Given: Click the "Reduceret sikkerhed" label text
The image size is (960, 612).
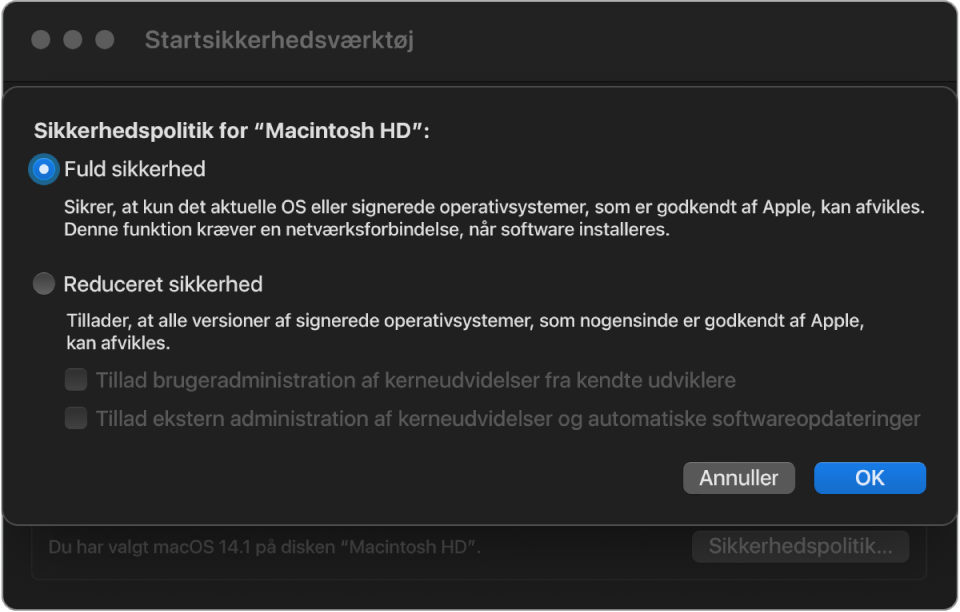Looking at the screenshot, I should tap(163, 284).
